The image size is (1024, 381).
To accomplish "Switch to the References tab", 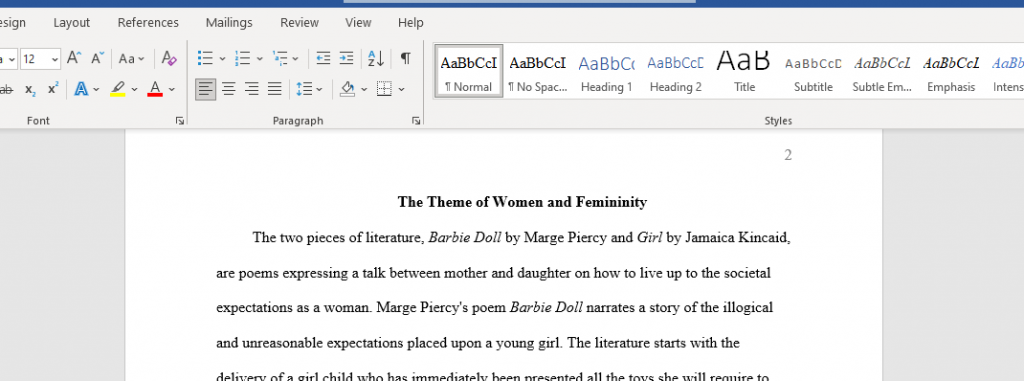I will [x=148, y=22].
